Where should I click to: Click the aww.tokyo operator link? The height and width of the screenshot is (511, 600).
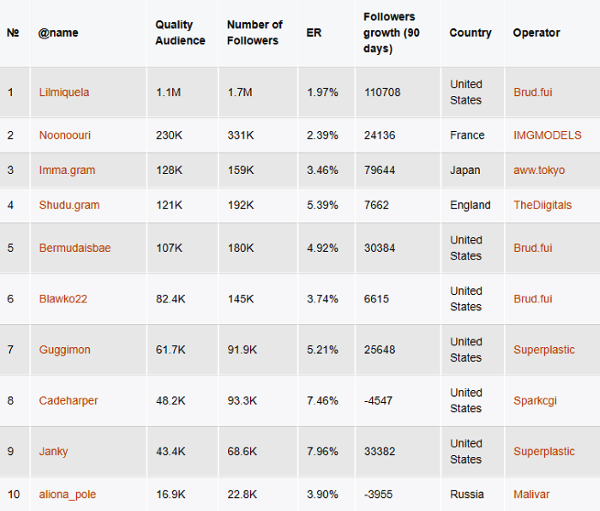pos(539,170)
